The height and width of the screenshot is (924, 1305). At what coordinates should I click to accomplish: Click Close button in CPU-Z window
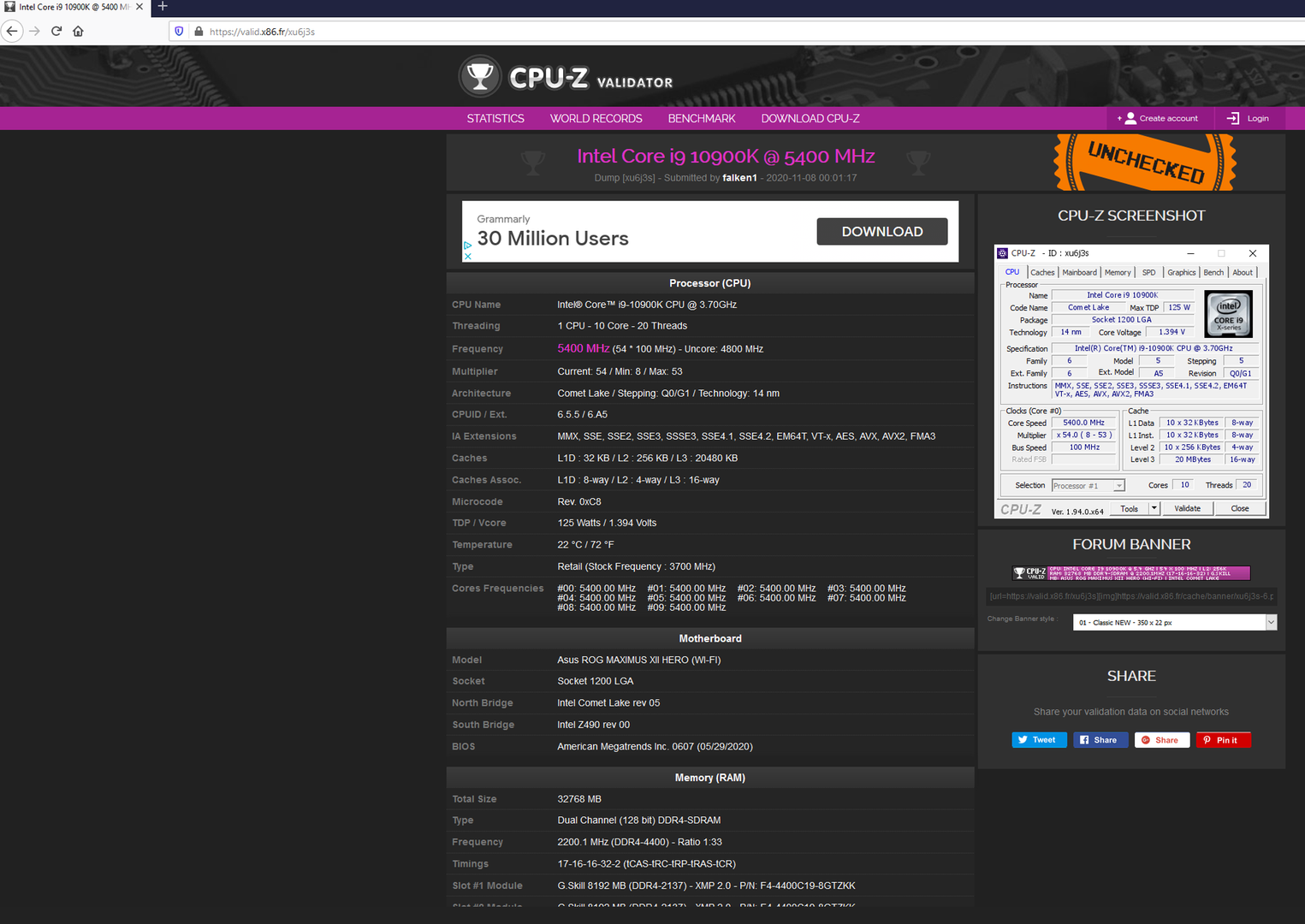(x=1239, y=509)
